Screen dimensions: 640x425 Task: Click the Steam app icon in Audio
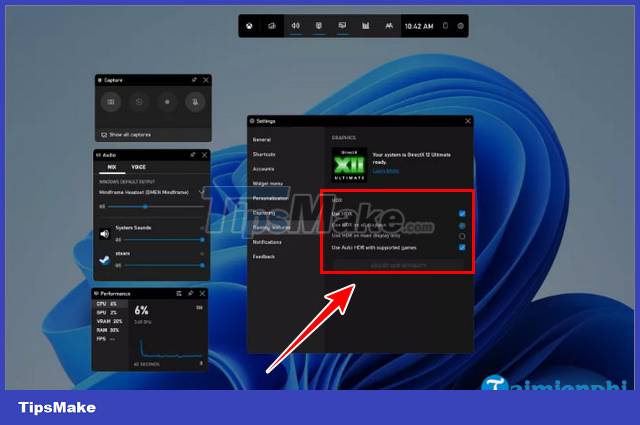pyautogui.click(x=104, y=260)
